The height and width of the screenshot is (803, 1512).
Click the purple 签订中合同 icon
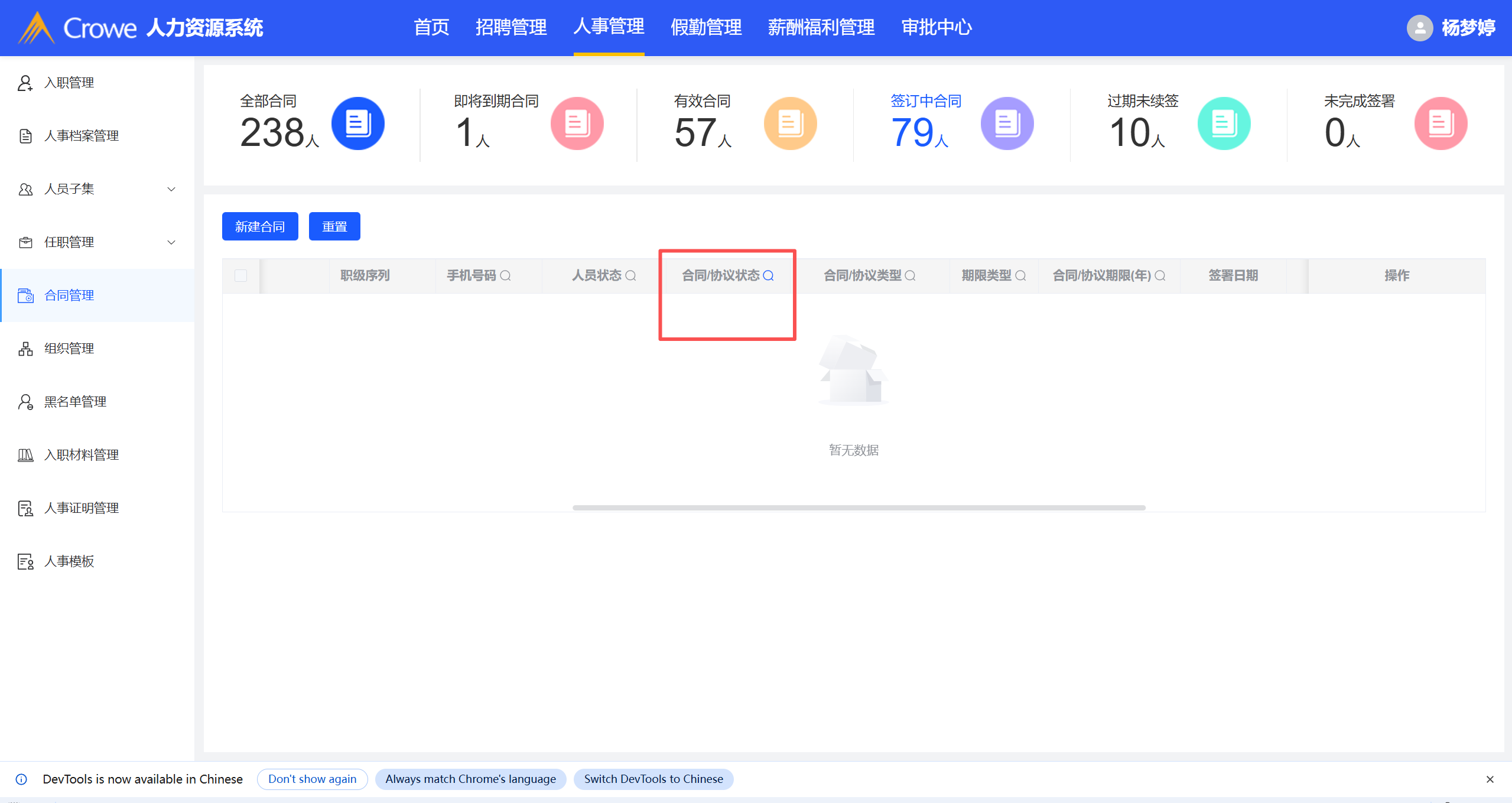point(1007,123)
